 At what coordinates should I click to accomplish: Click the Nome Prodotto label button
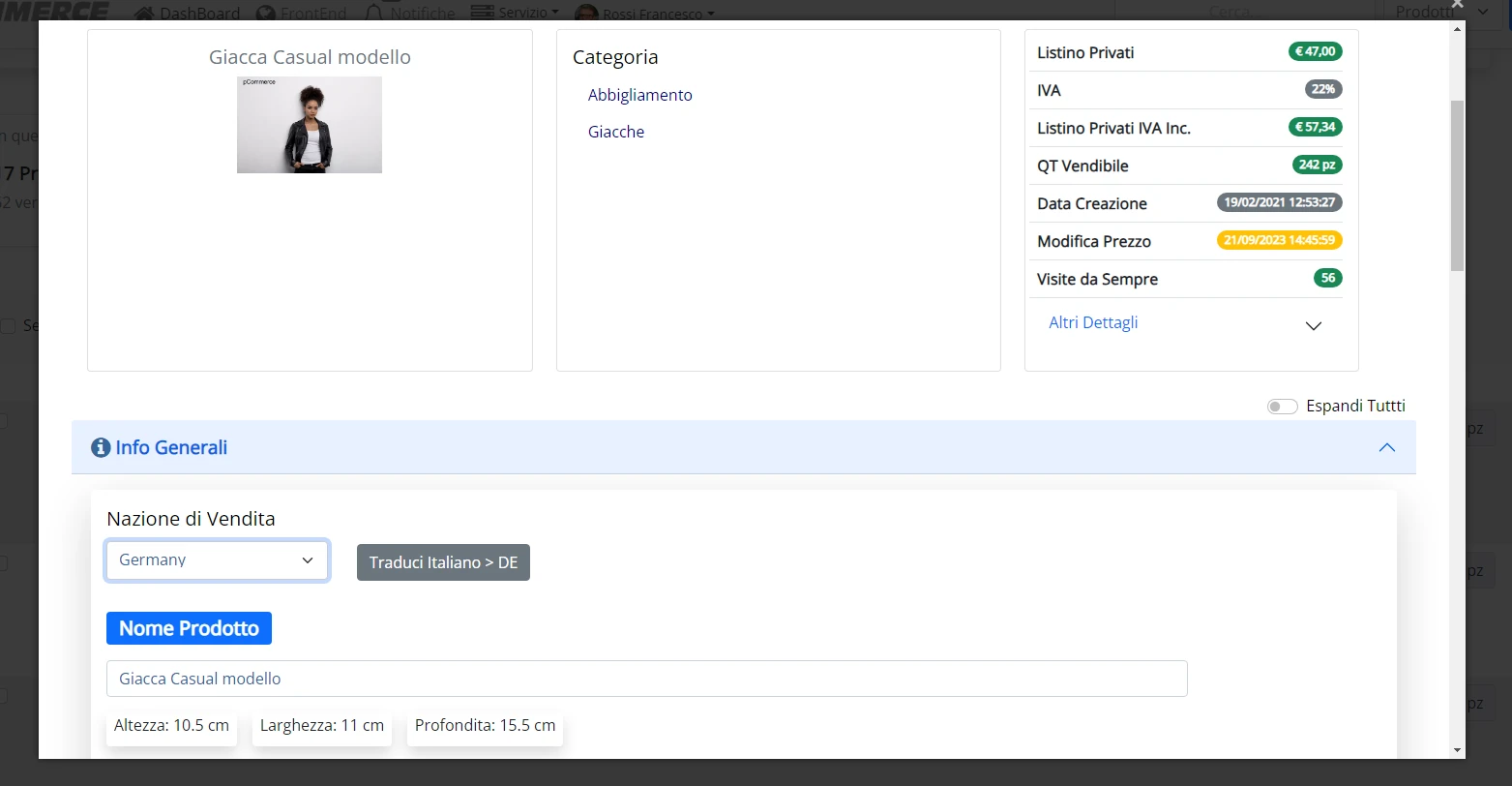(189, 628)
